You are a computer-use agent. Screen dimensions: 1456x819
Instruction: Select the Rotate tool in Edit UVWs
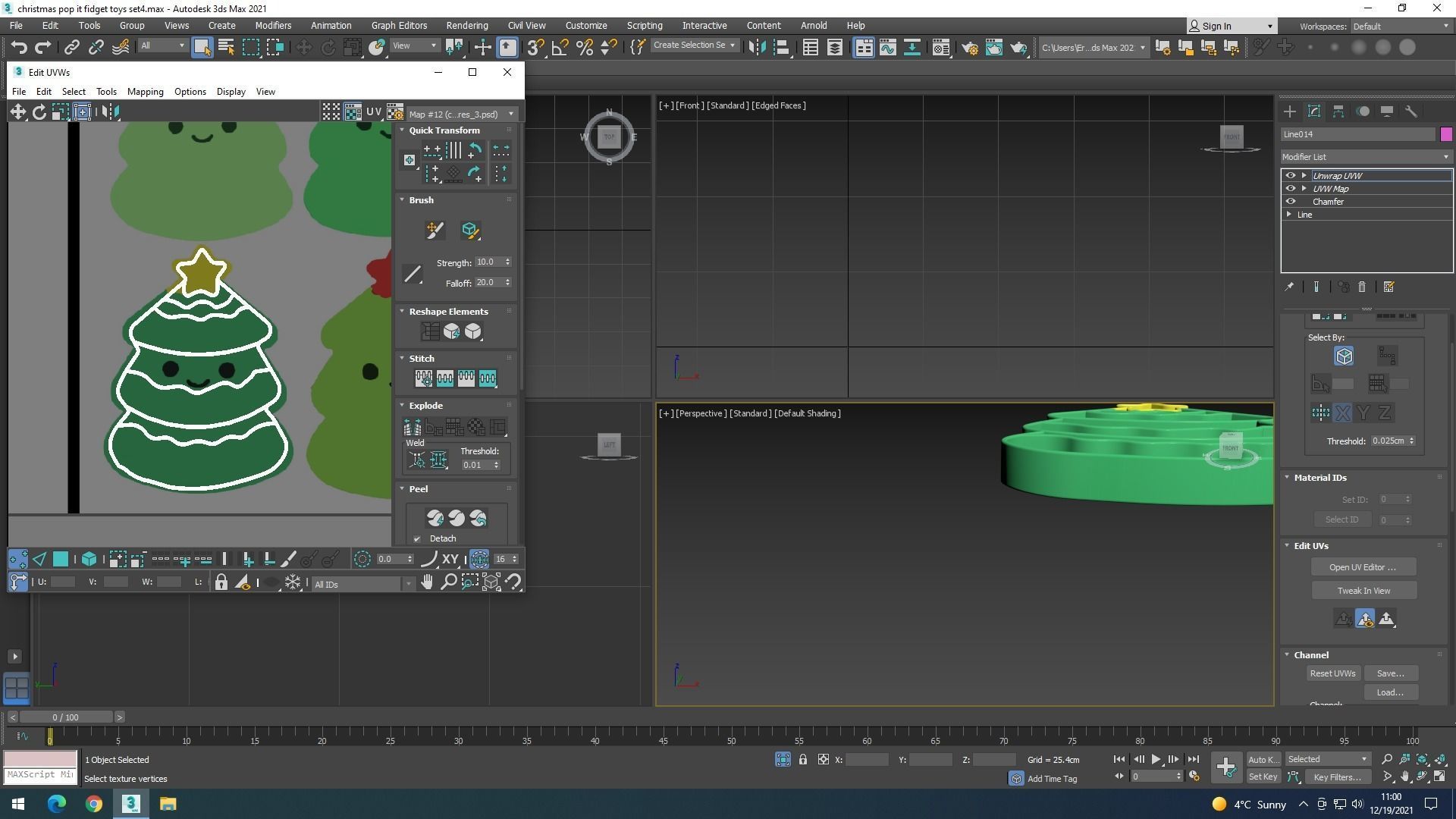(x=39, y=112)
